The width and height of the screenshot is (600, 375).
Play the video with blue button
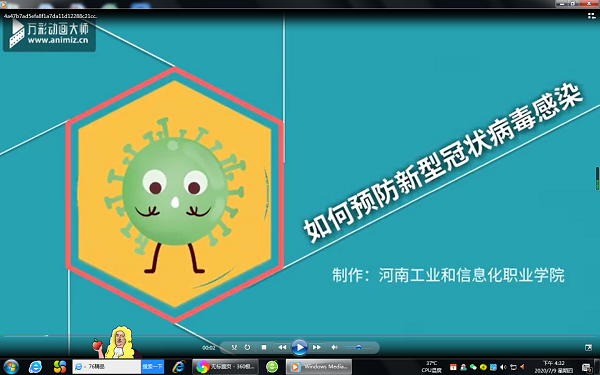click(x=299, y=347)
